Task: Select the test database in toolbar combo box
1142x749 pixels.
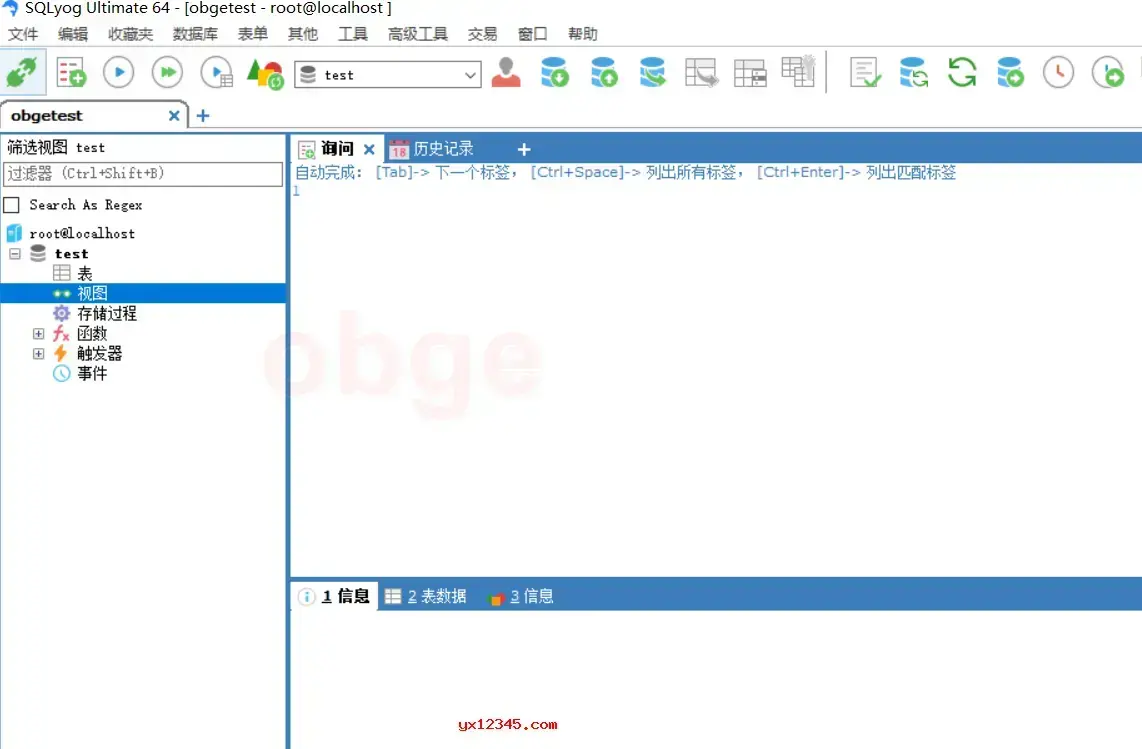Action: [387, 75]
